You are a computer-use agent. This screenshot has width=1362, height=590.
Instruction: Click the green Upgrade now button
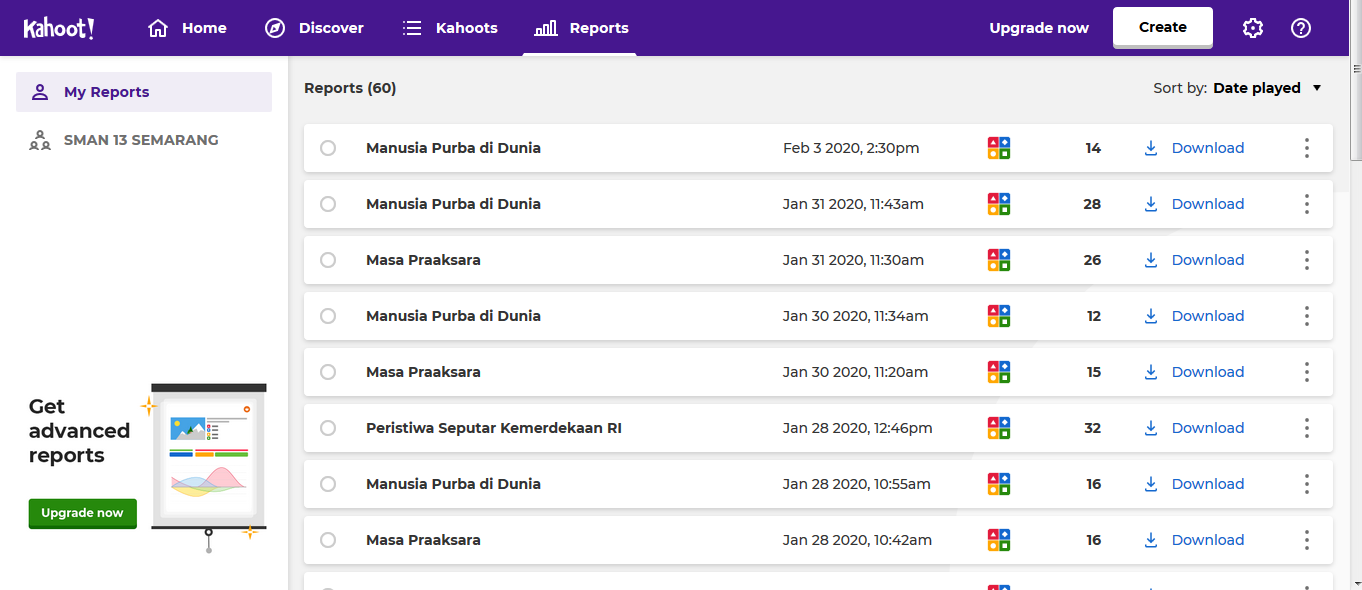pyautogui.click(x=82, y=513)
